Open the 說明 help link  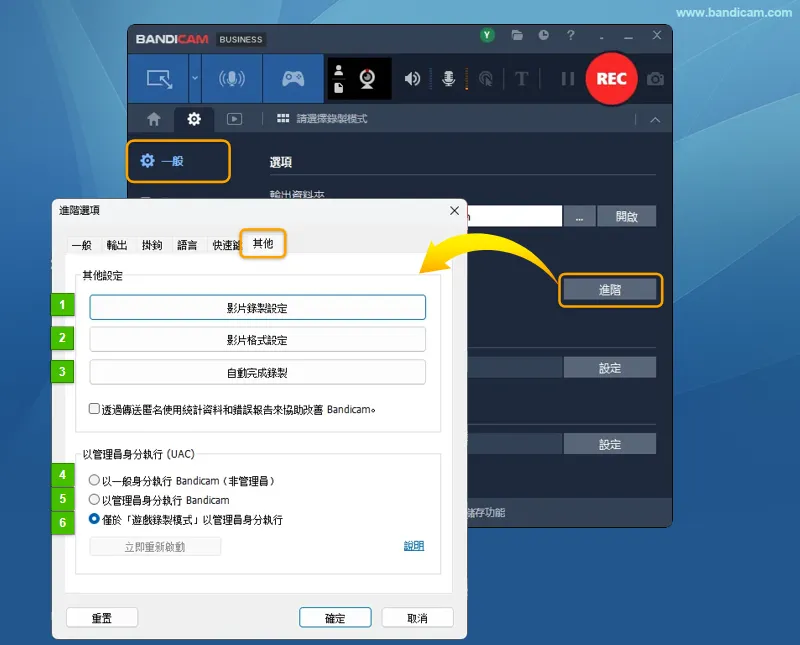(x=414, y=545)
